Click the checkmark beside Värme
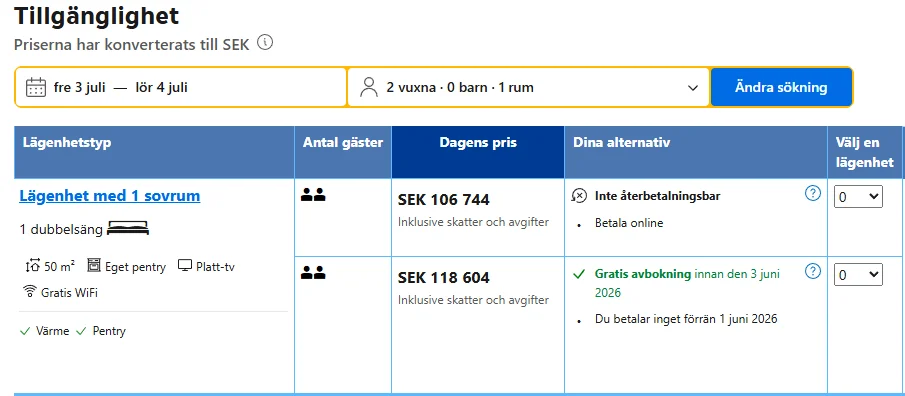This screenshot has width=905, height=396. pos(25,331)
